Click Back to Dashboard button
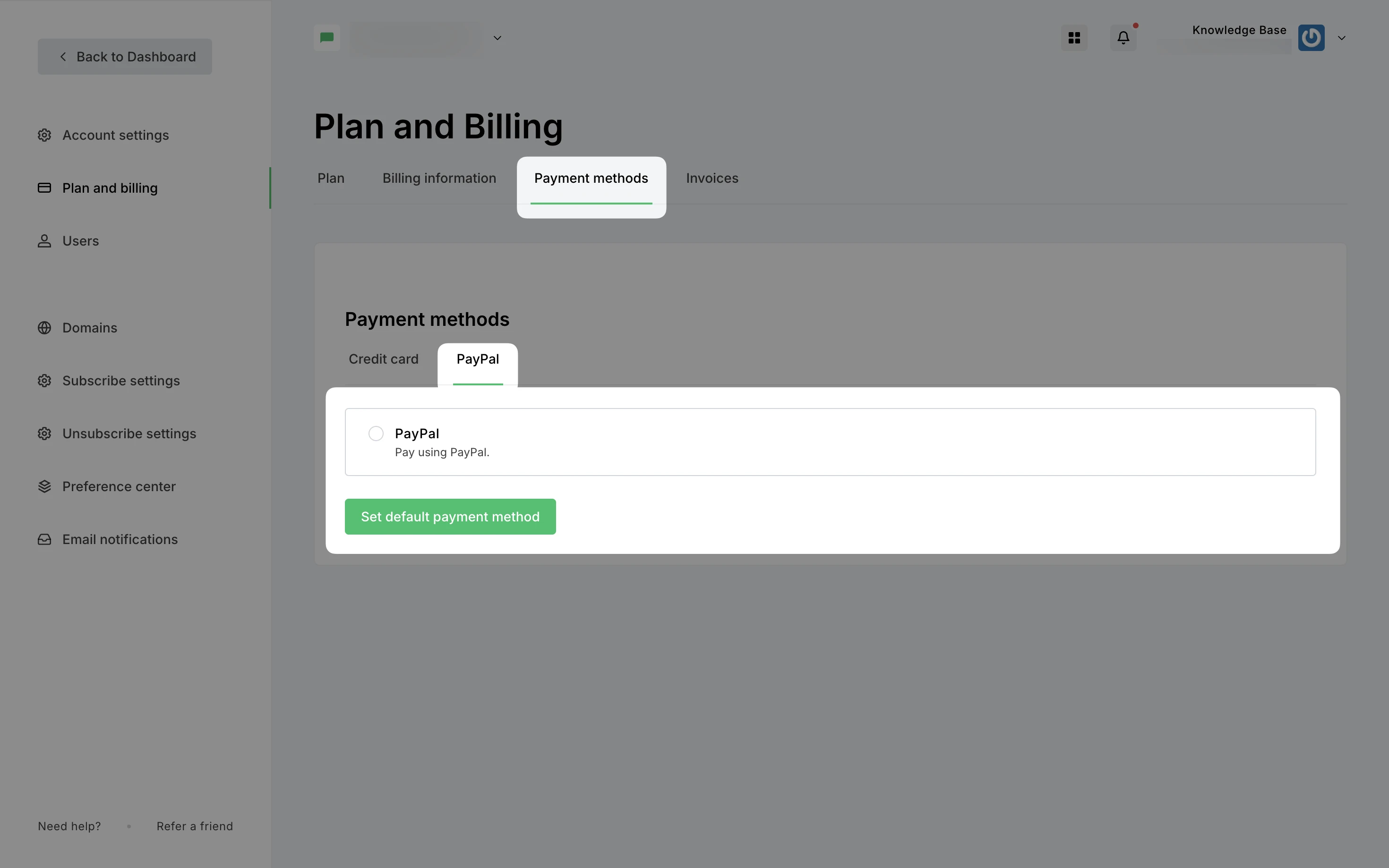Image resolution: width=1389 pixels, height=868 pixels. [125, 56]
